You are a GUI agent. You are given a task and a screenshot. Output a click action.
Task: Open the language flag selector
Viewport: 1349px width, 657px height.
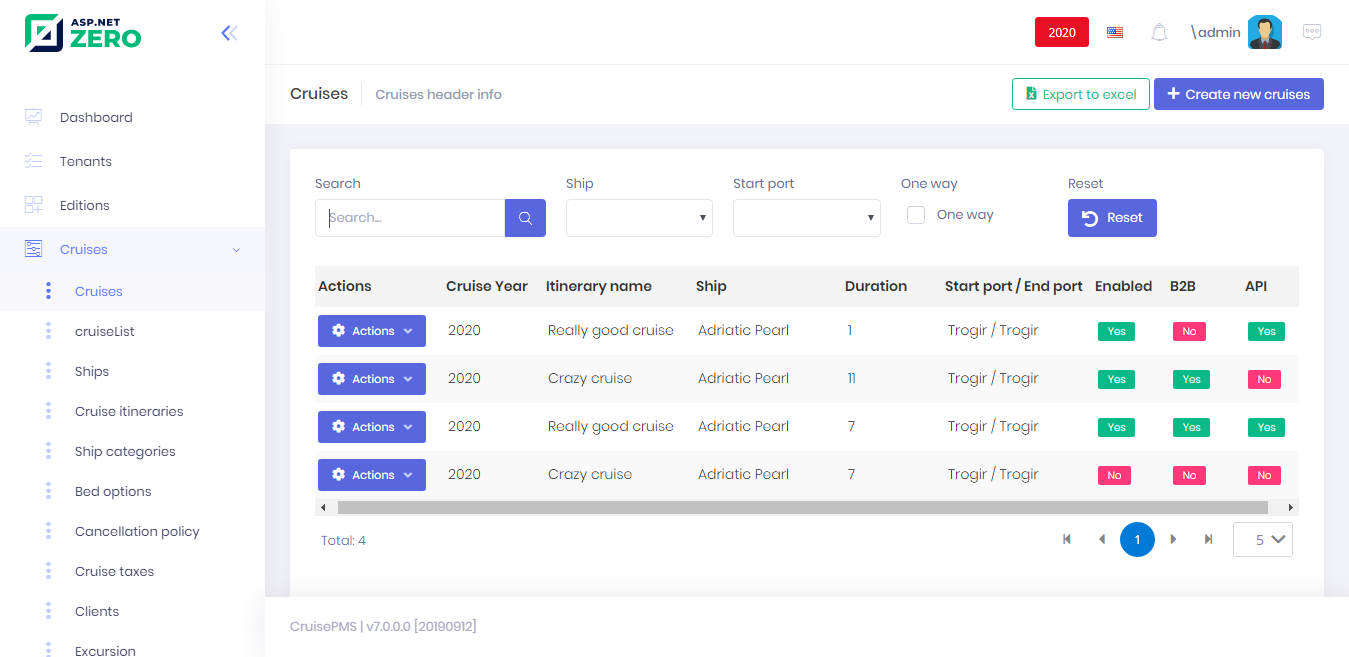pos(1115,32)
